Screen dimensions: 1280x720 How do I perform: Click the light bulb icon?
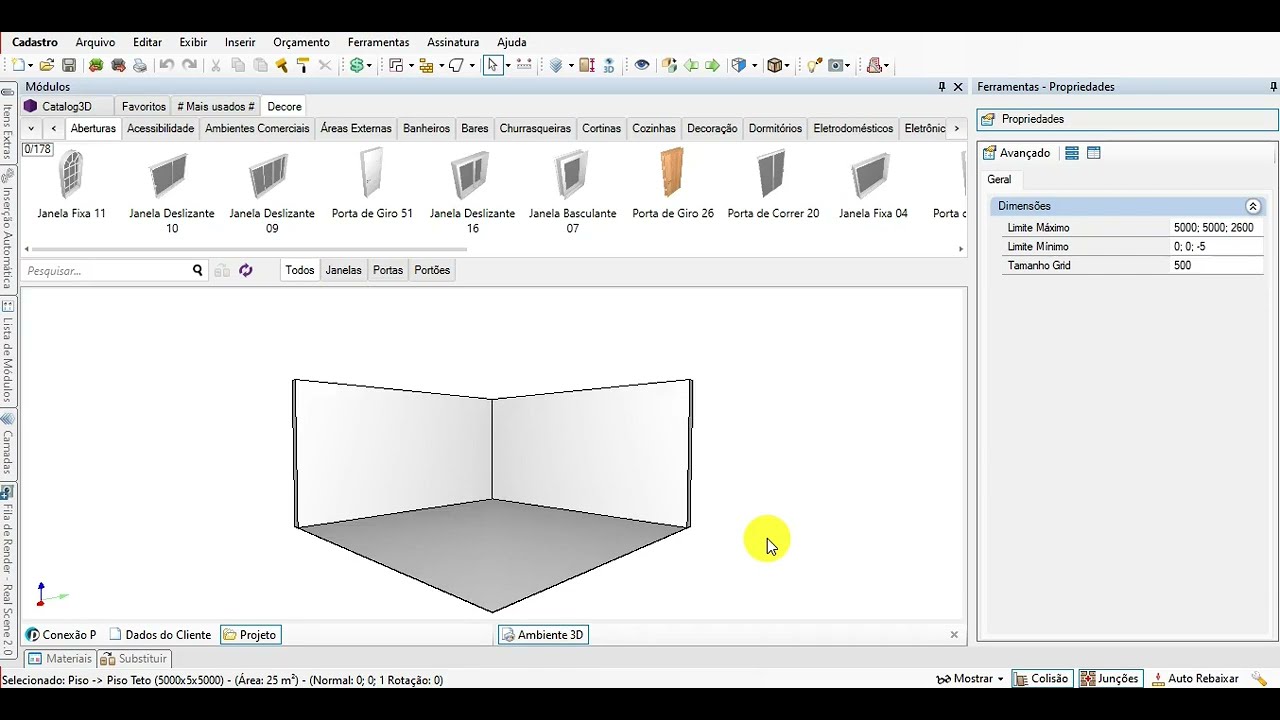[814, 65]
